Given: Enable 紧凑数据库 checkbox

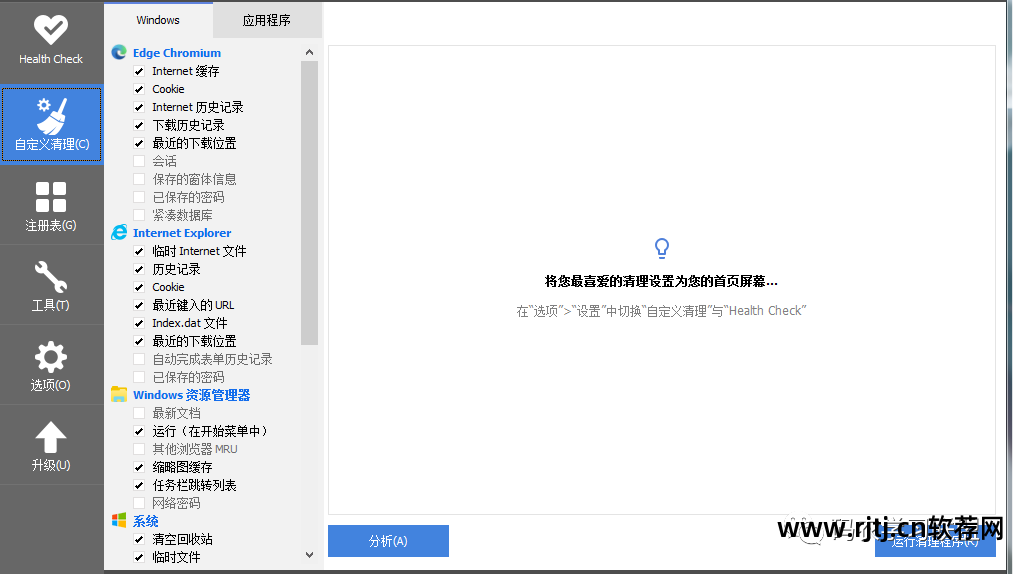Looking at the screenshot, I should 139,215.
